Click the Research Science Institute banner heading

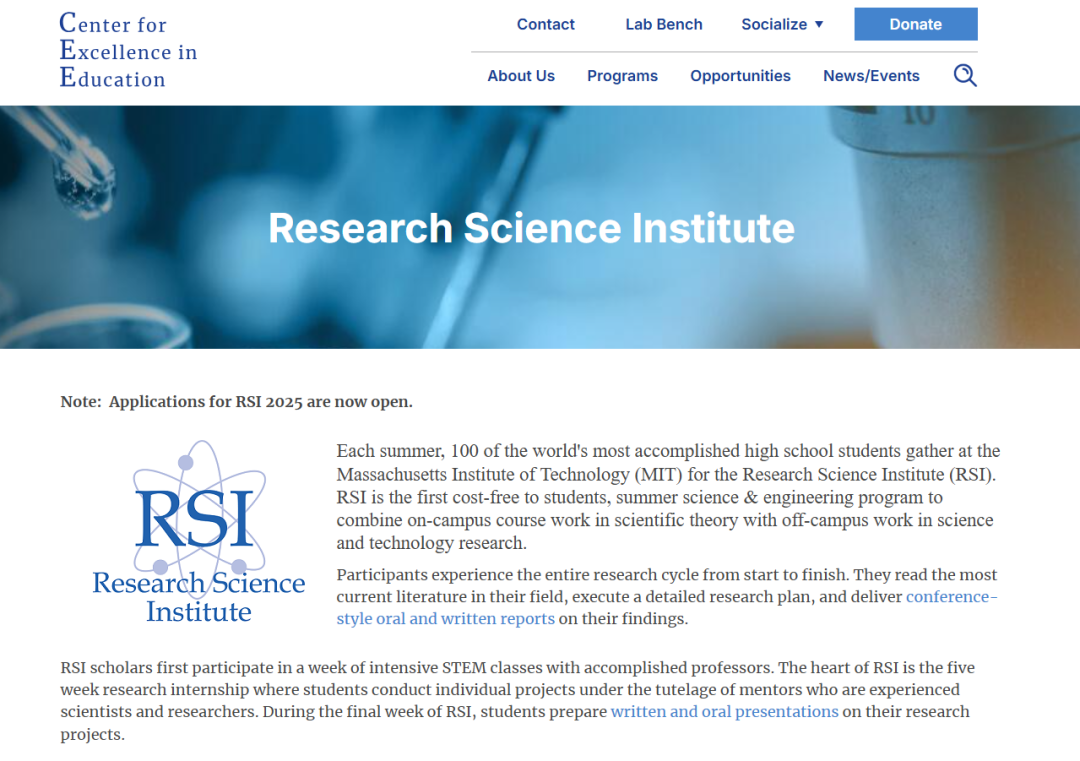coord(531,228)
